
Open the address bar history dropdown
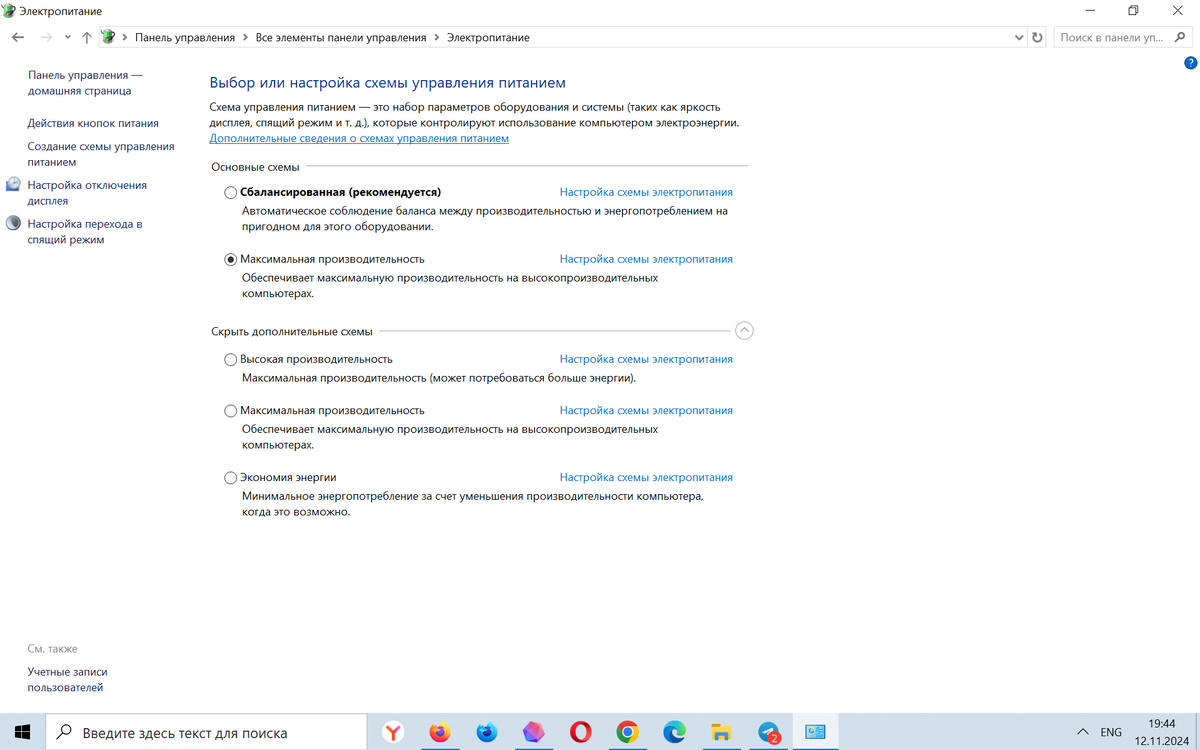pos(1018,37)
